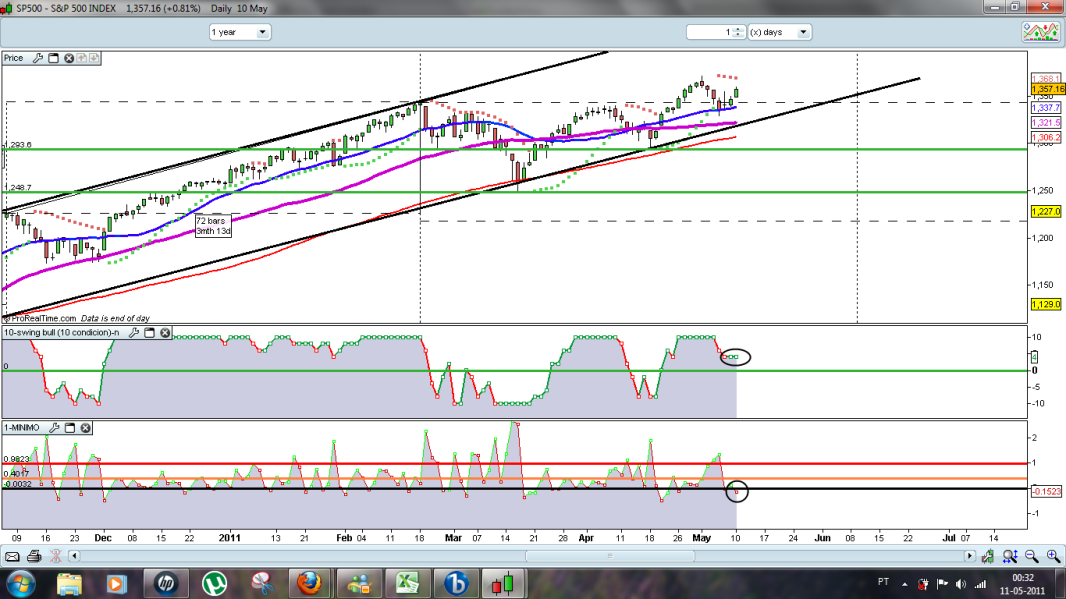Open 10-swing bull indicator wrench settings
This screenshot has width=1066, height=599.
click(x=134, y=332)
